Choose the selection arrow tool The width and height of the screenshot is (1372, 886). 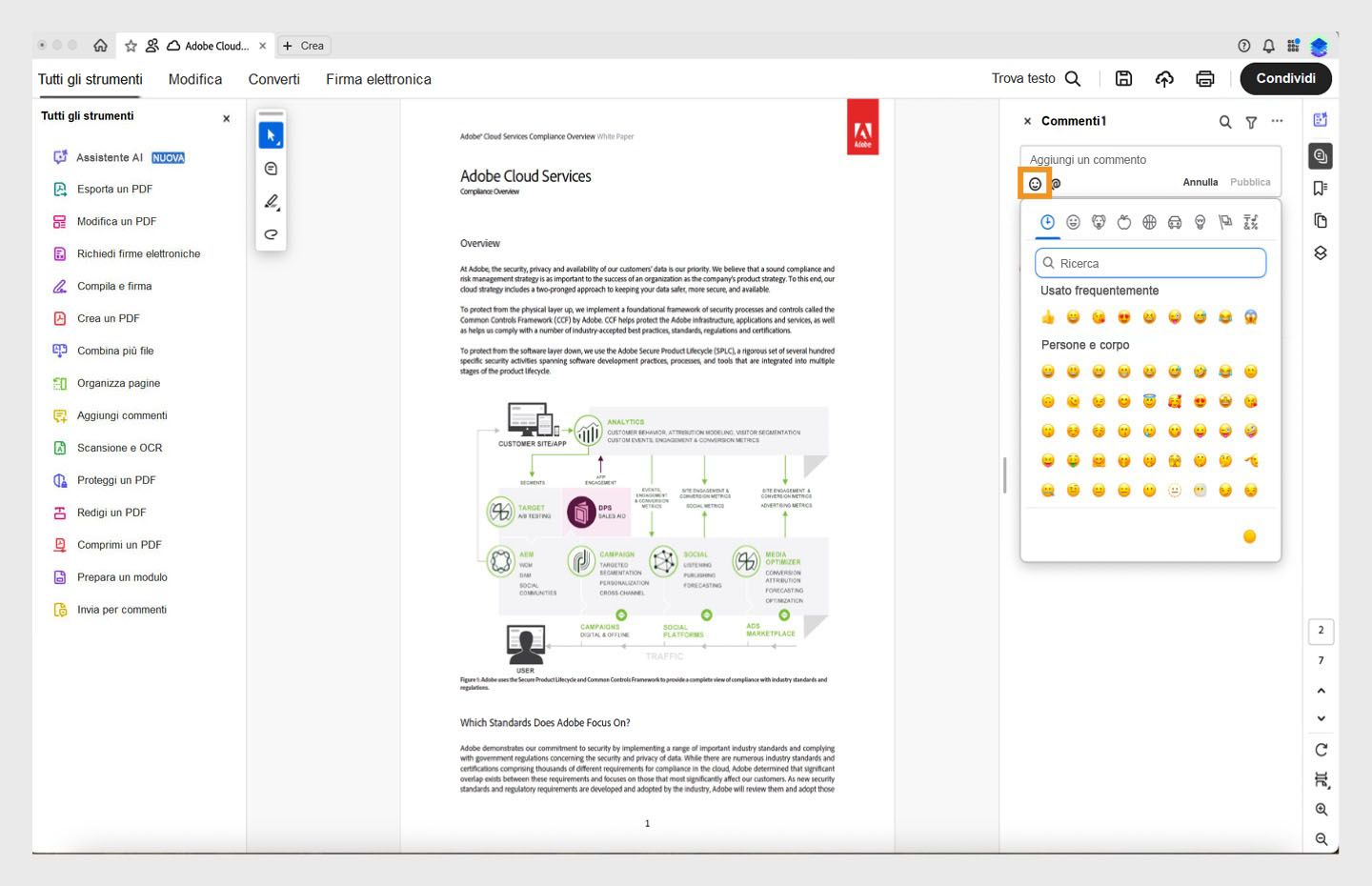pyautogui.click(x=271, y=135)
